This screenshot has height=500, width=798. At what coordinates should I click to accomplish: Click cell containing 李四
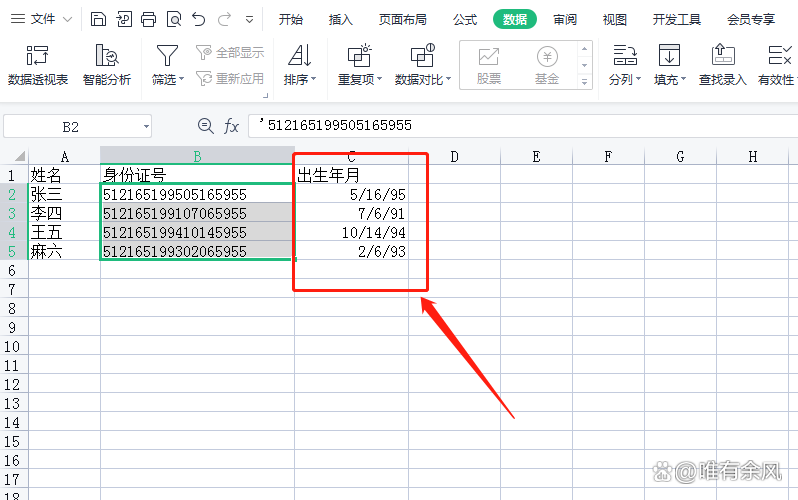point(64,213)
